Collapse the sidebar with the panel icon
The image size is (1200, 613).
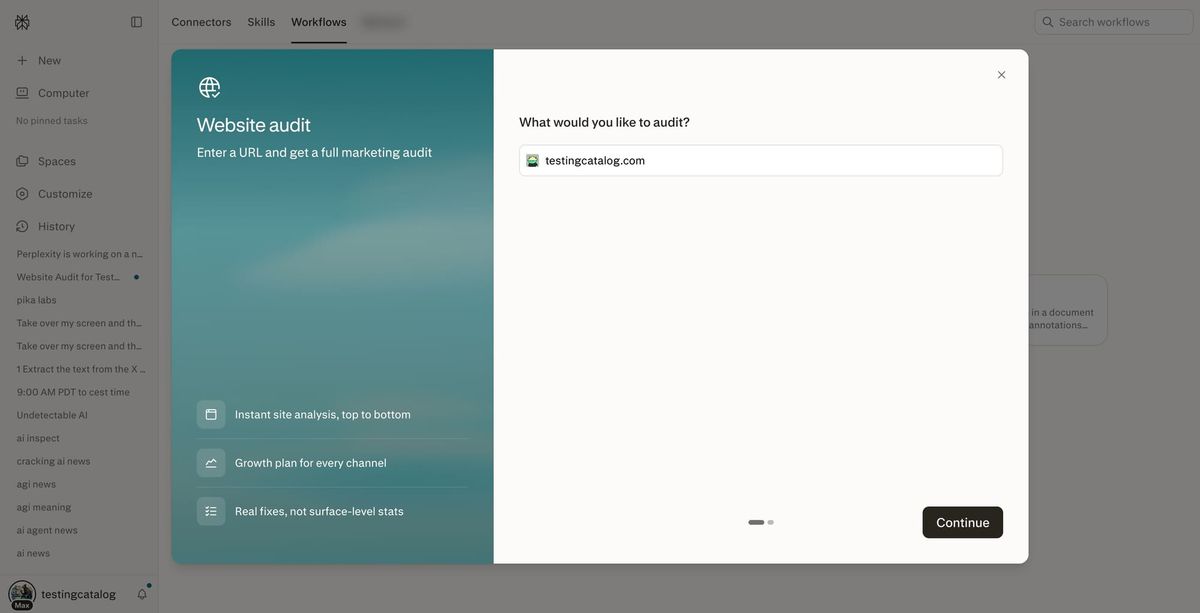[136, 22]
